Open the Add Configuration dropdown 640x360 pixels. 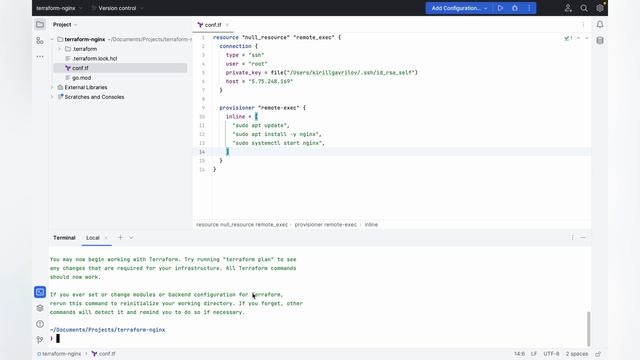point(459,8)
